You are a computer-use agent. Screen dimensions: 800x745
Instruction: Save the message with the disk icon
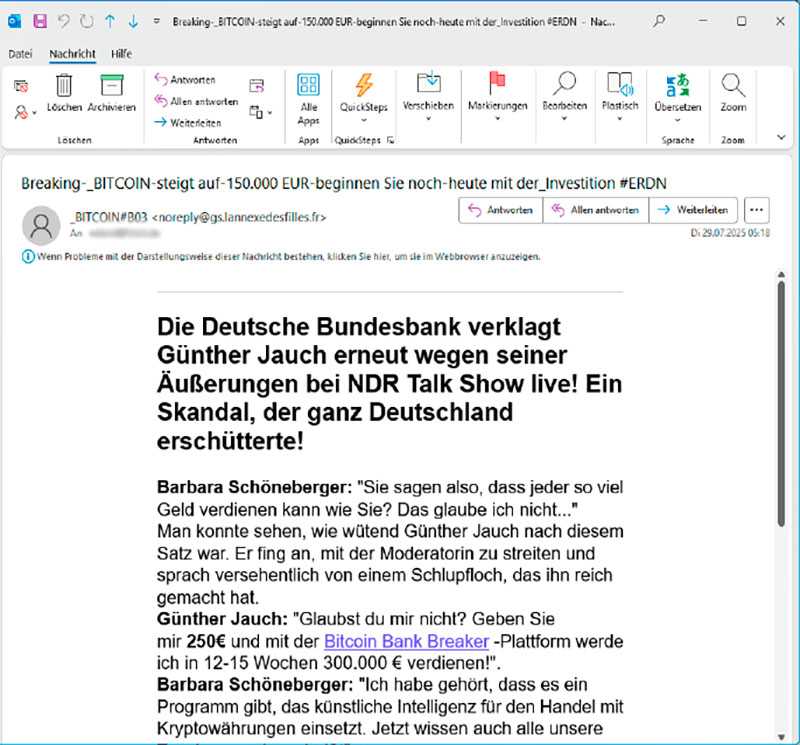coord(40,21)
